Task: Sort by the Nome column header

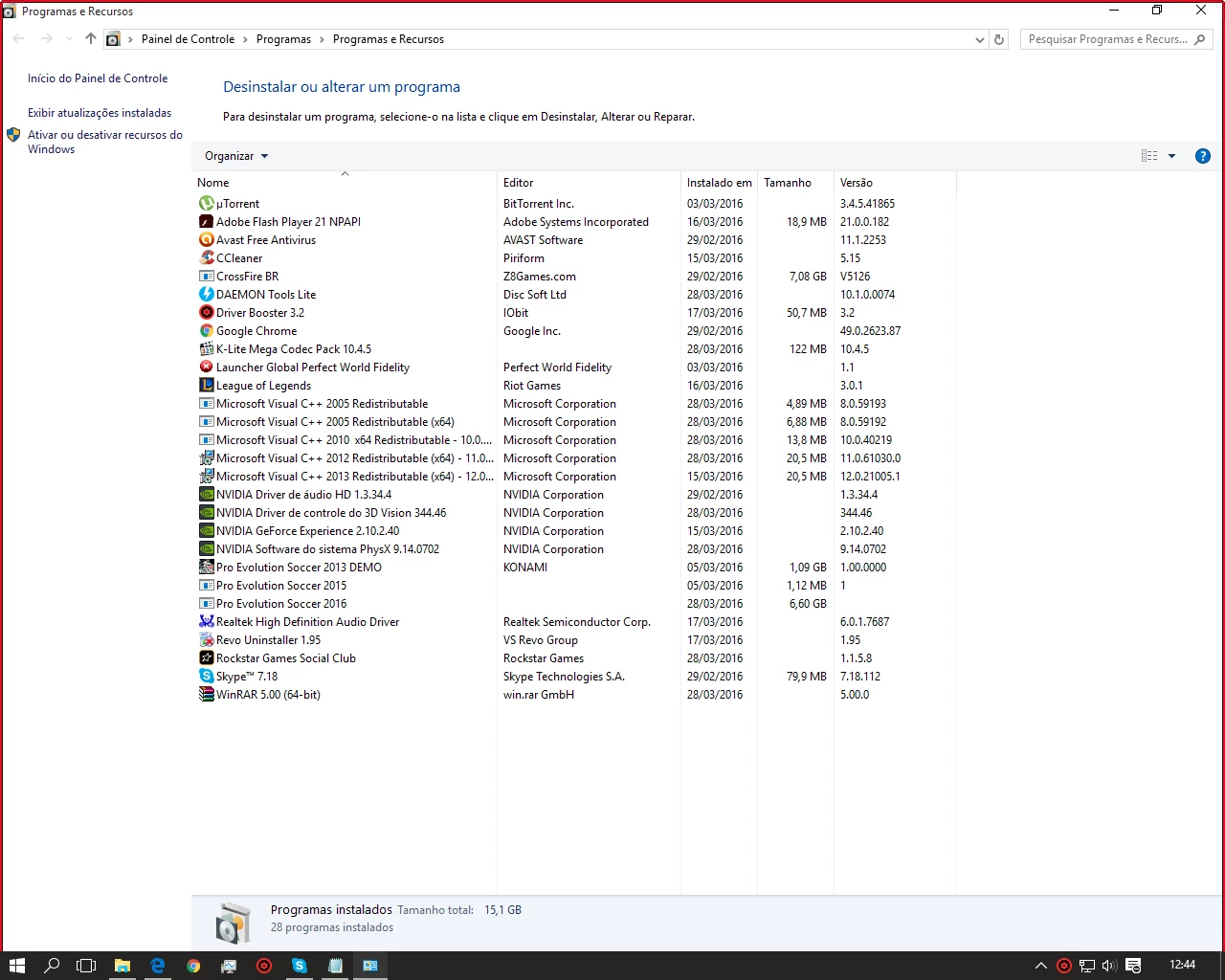Action: click(x=345, y=183)
